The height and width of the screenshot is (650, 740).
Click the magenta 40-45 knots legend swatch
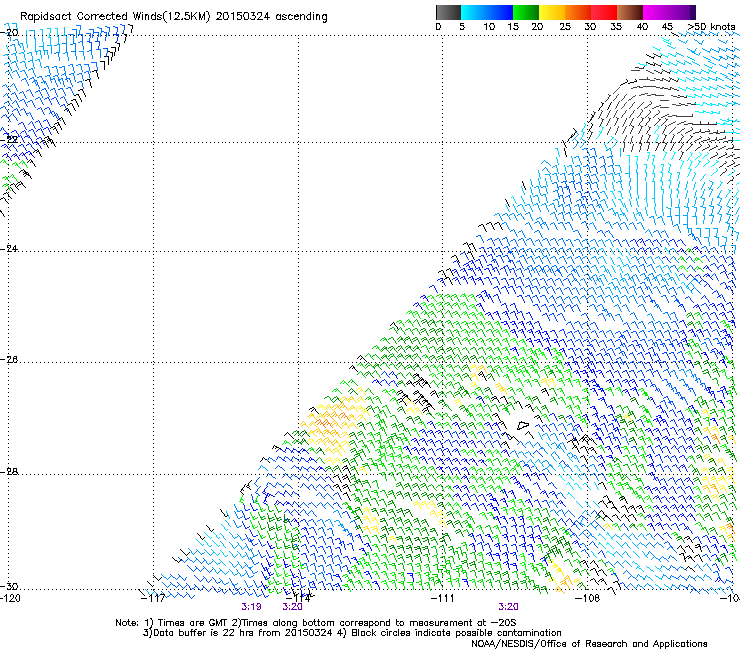(x=656, y=12)
